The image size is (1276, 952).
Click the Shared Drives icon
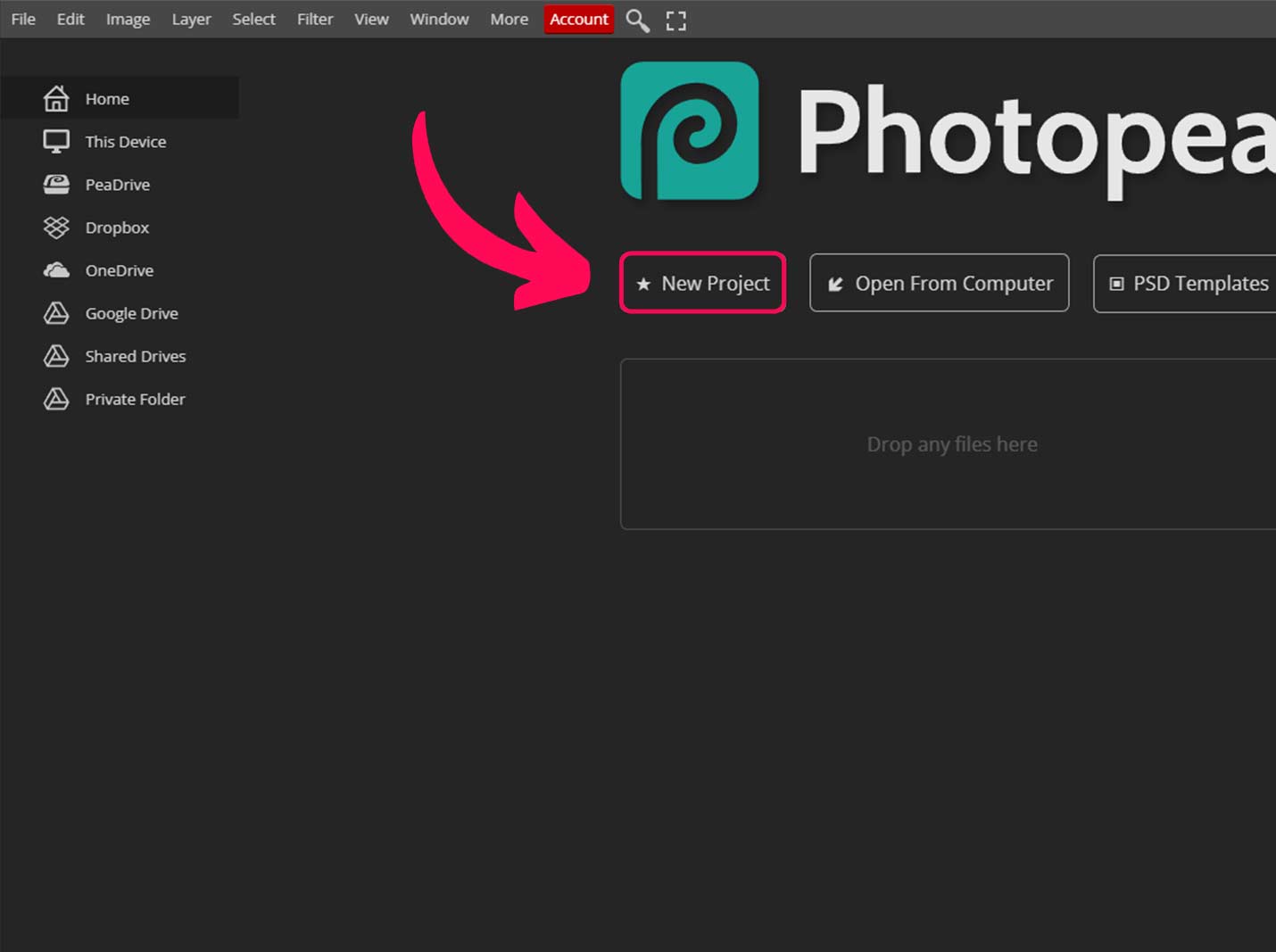pyautogui.click(x=56, y=356)
